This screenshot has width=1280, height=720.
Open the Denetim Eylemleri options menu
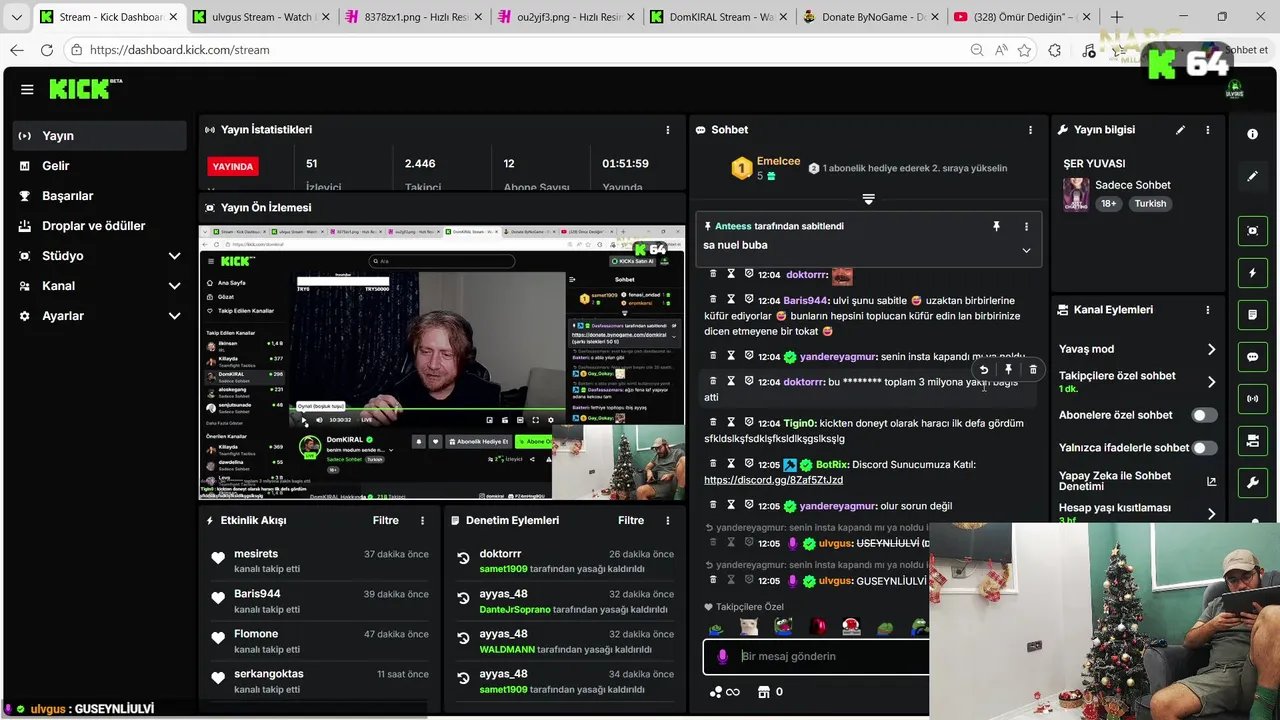pos(668,520)
